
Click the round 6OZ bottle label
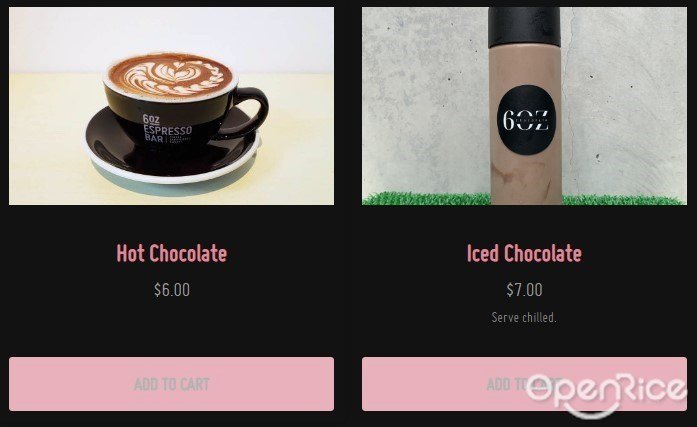pyautogui.click(x=526, y=120)
